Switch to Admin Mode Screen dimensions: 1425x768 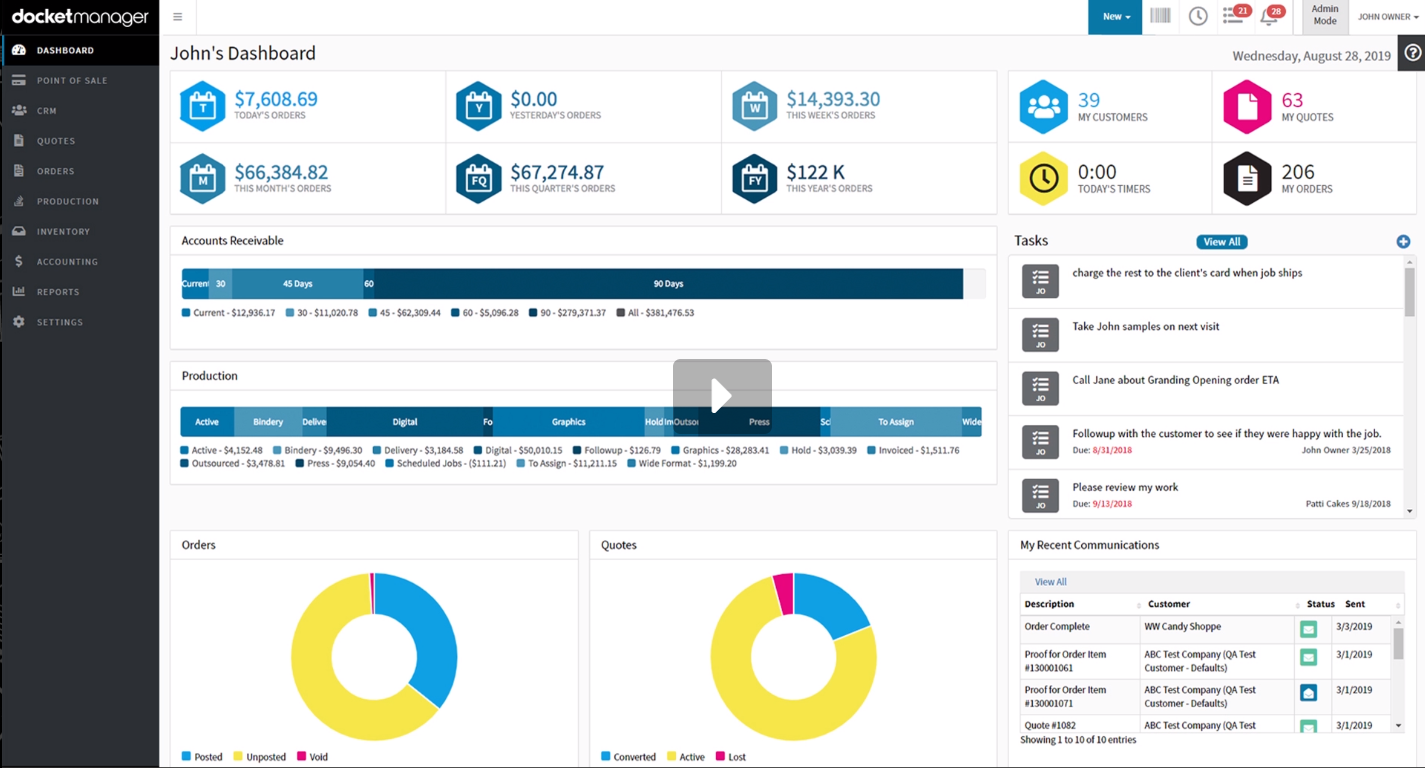coord(1325,16)
